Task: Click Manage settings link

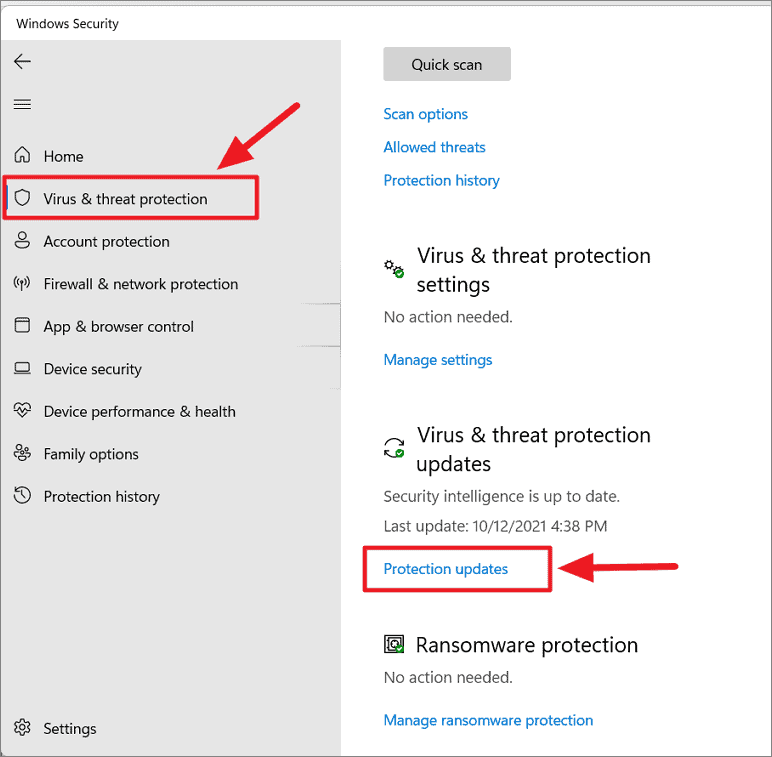Action: (438, 360)
